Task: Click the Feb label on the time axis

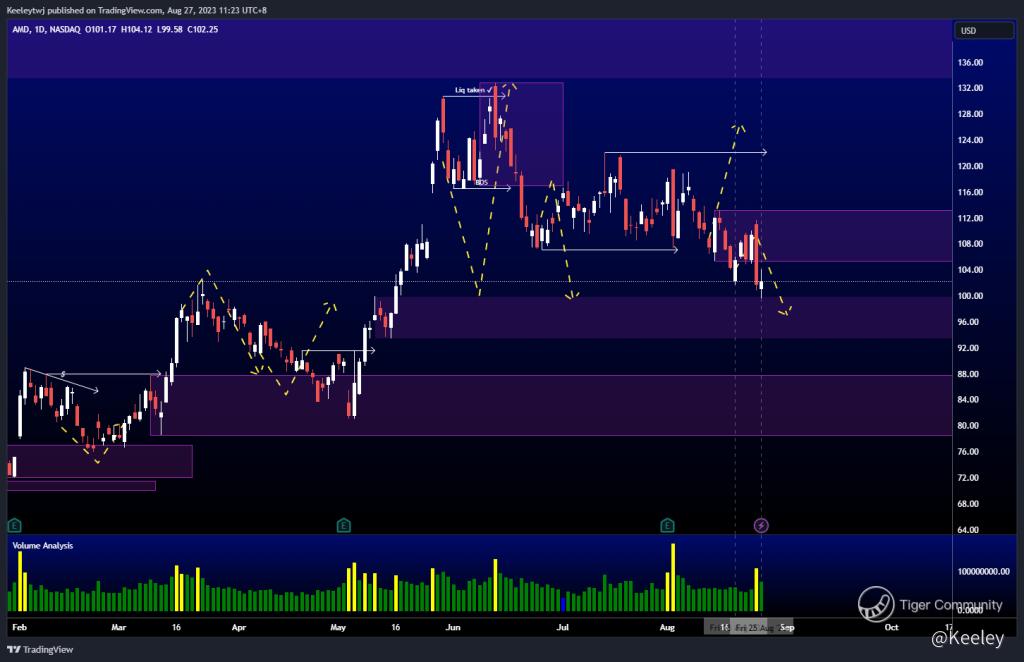Action: [x=20, y=627]
